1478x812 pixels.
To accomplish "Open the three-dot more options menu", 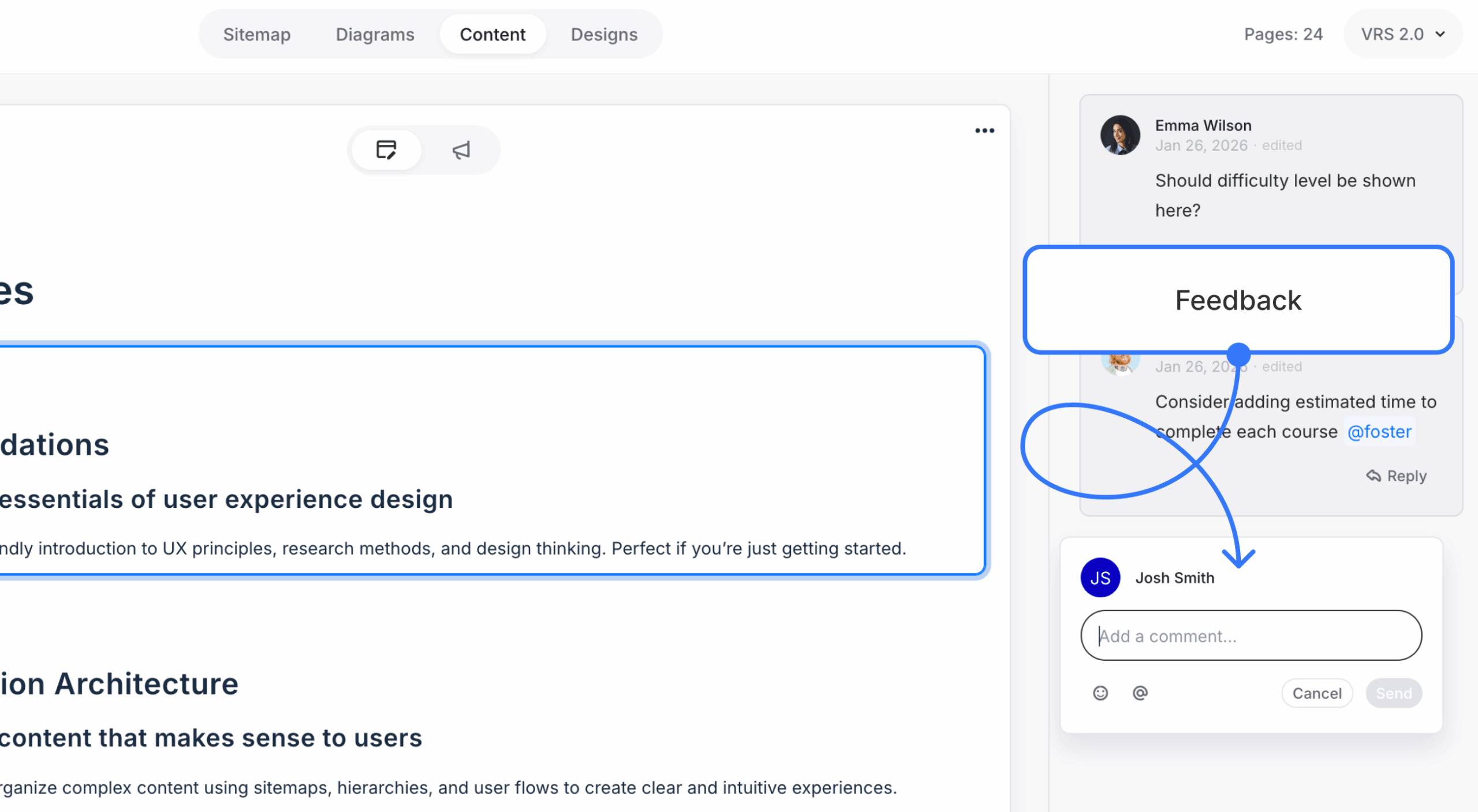I will [x=984, y=131].
